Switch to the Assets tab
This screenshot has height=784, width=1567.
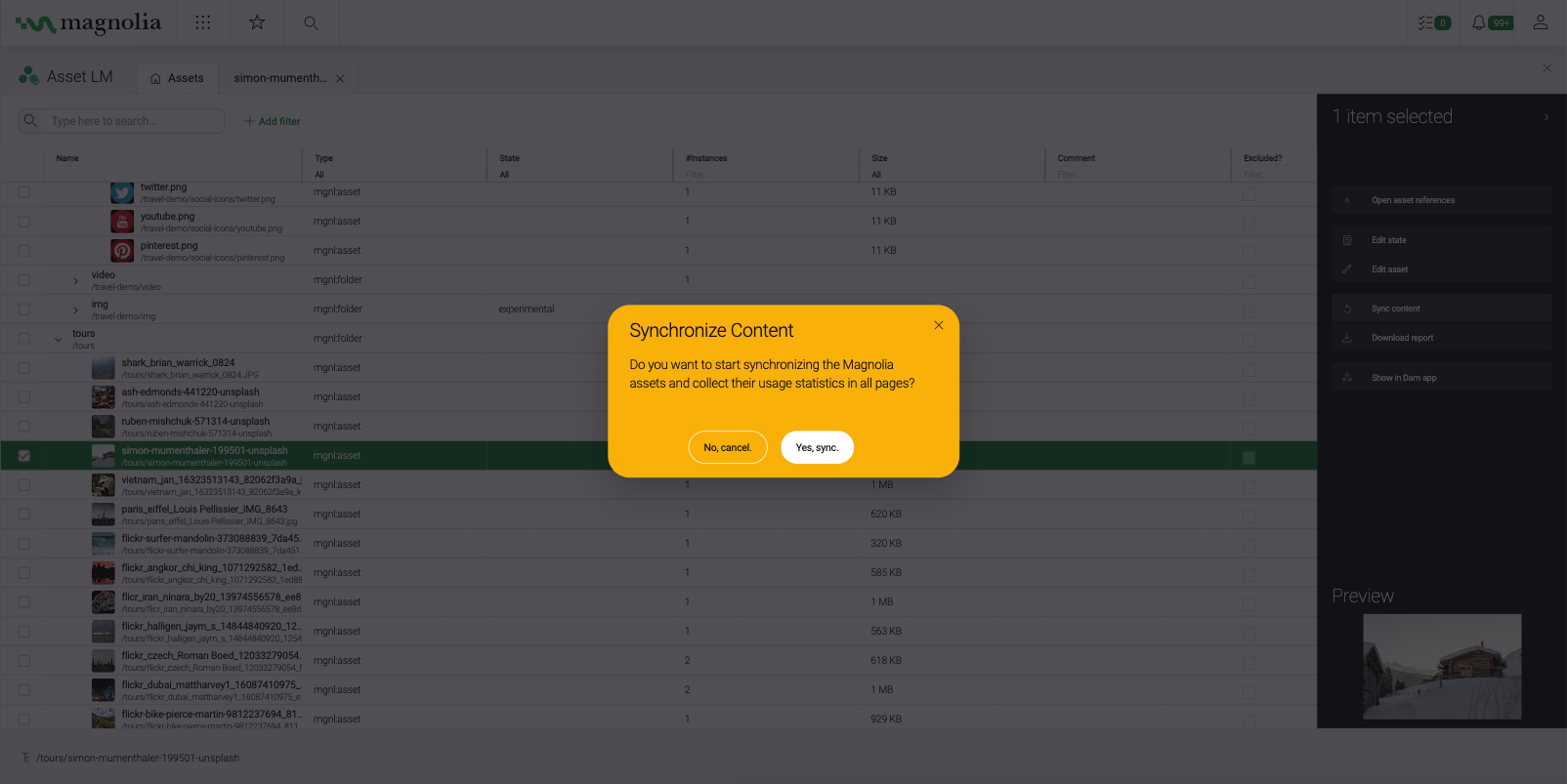(178, 78)
